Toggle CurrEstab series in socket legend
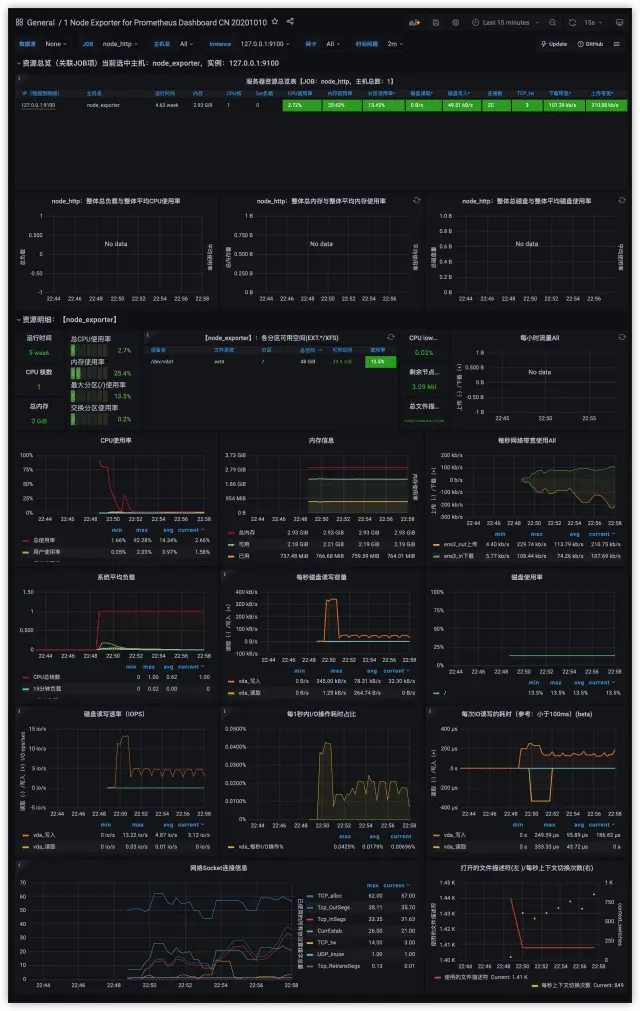640x1011 pixels. click(x=331, y=930)
